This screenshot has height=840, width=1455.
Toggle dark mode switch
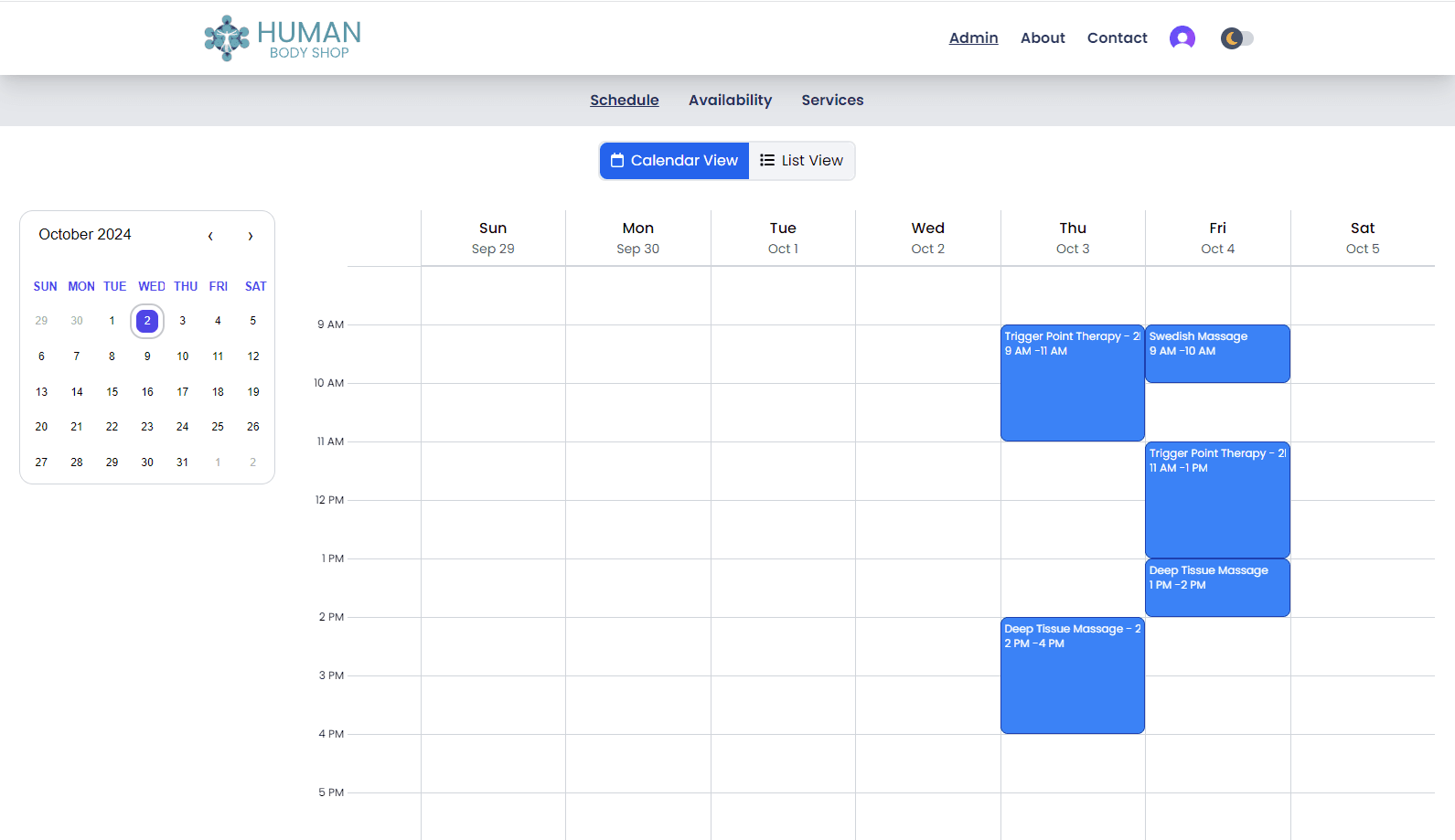(1236, 38)
